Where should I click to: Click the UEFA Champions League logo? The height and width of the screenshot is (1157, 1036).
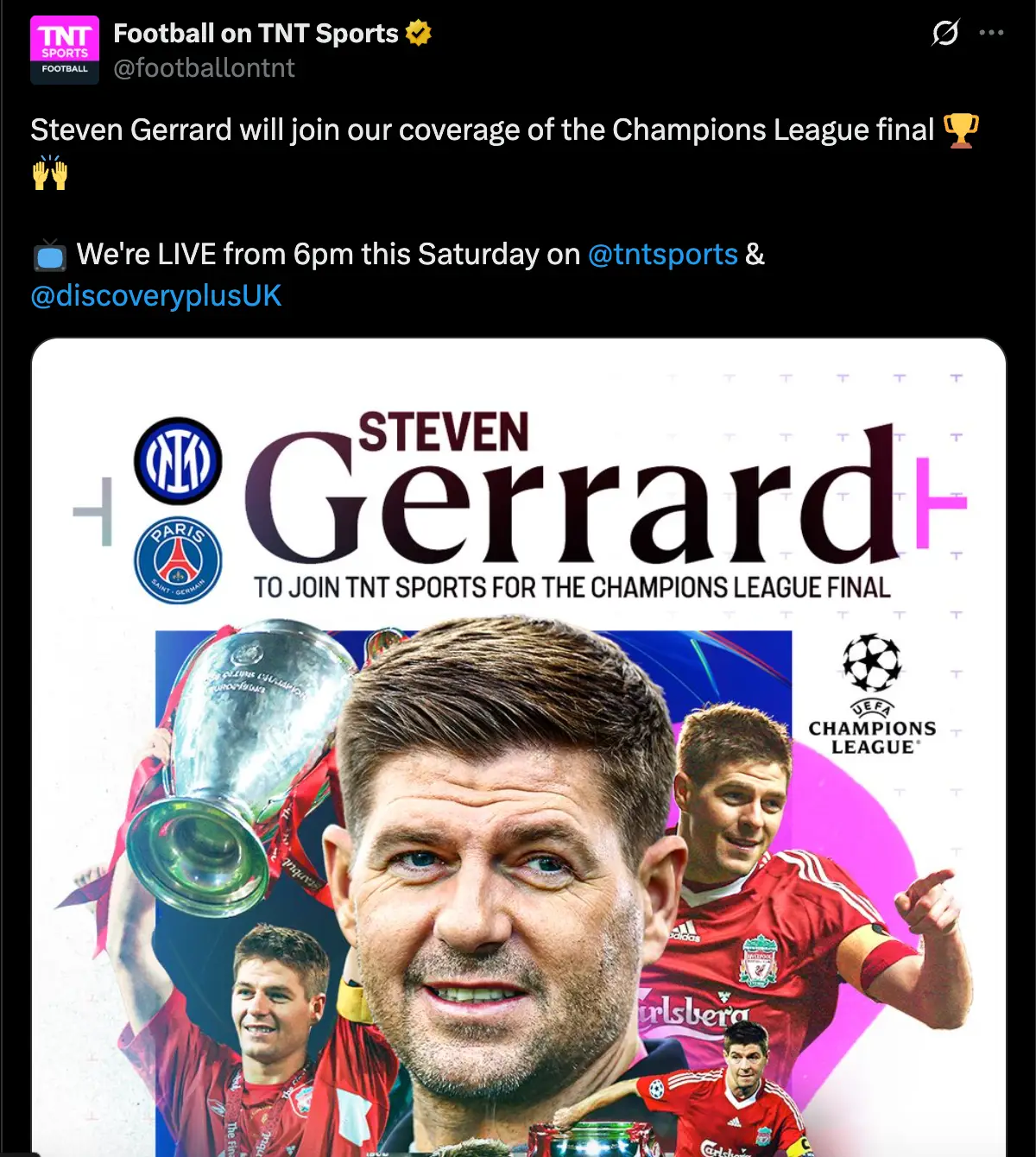point(872,694)
